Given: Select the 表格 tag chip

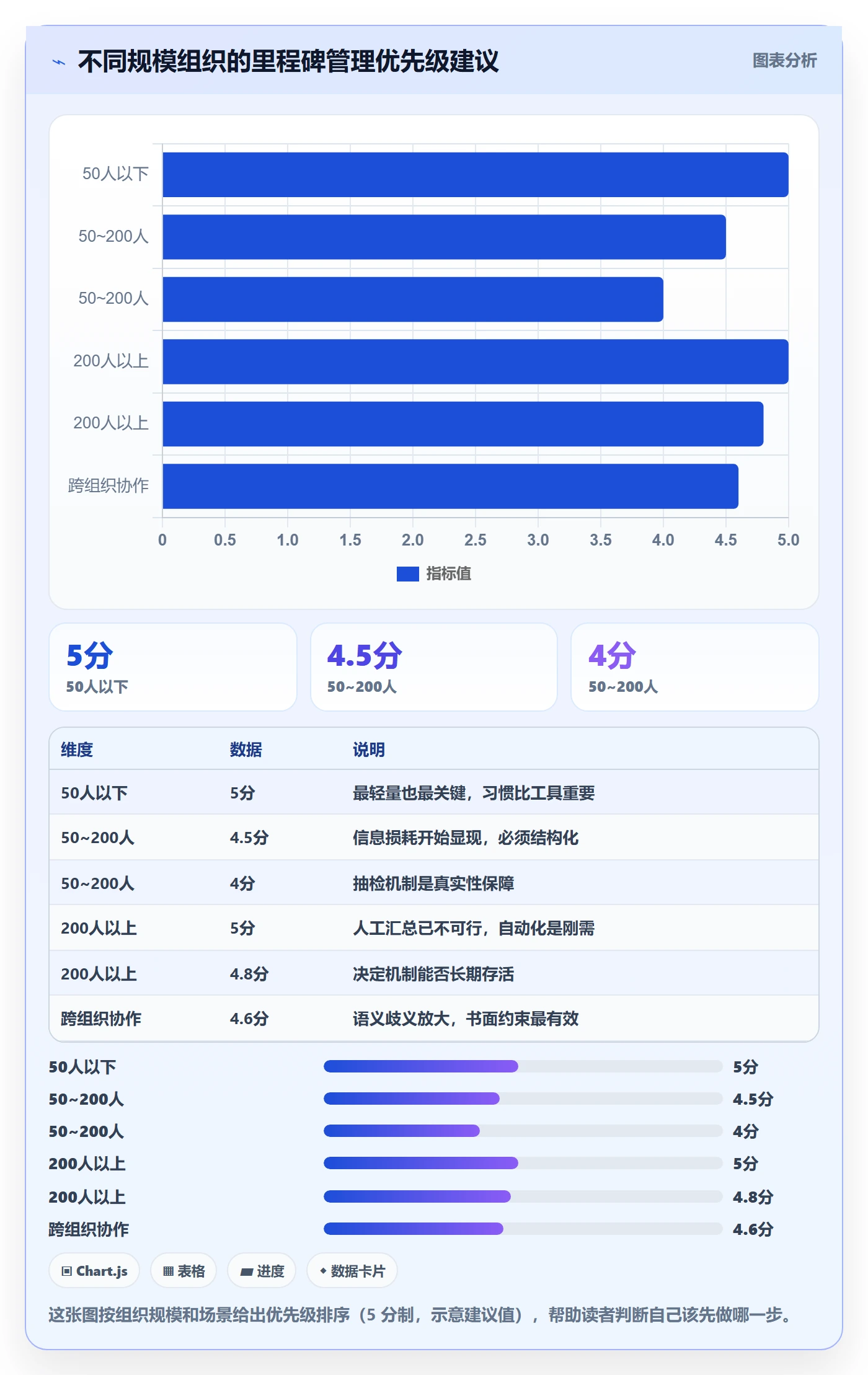Looking at the screenshot, I should coord(184,1271).
